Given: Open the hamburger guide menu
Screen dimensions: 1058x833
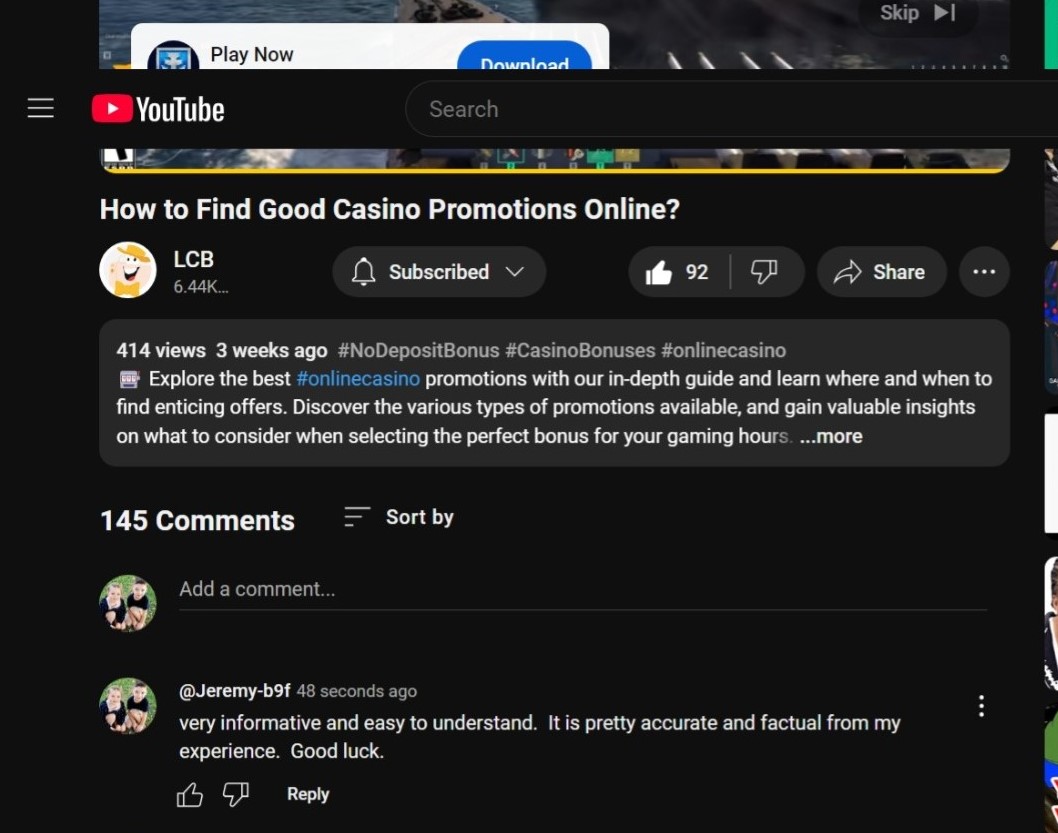Looking at the screenshot, I should (x=40, y=108).
